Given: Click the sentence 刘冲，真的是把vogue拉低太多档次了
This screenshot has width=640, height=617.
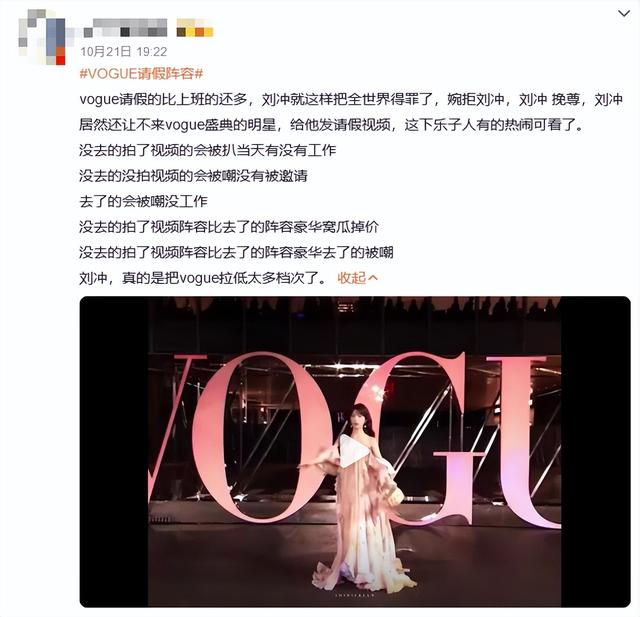Looking at the screenshot, I should pos(203,278).
